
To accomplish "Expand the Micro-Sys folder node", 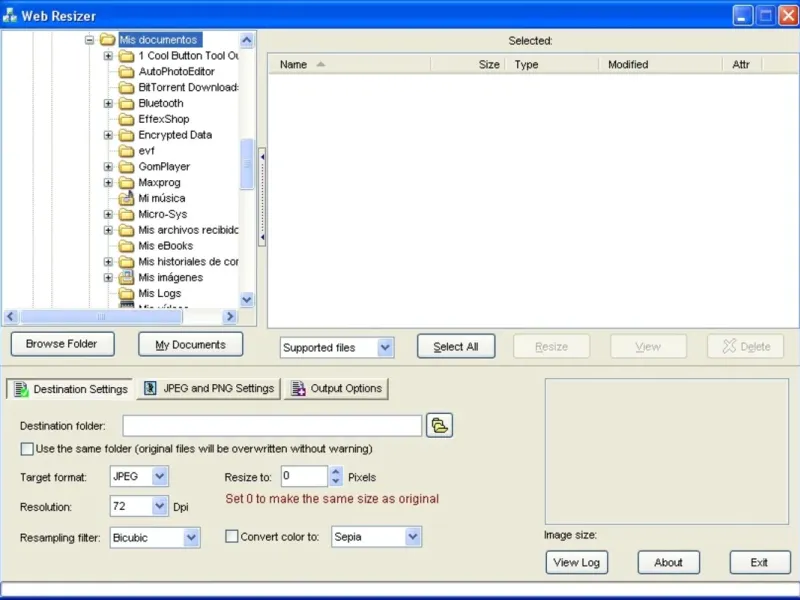I will [x=108, y=214].
